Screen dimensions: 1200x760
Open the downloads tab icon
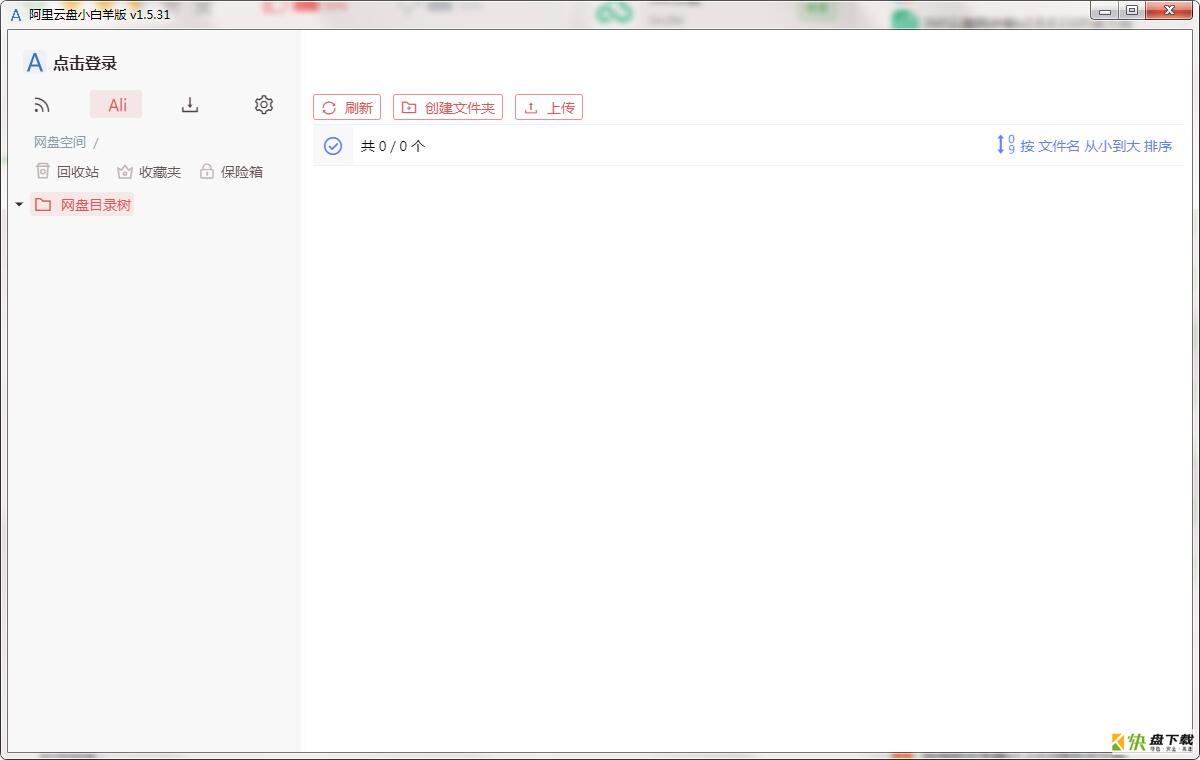click(x=190, y=105)
